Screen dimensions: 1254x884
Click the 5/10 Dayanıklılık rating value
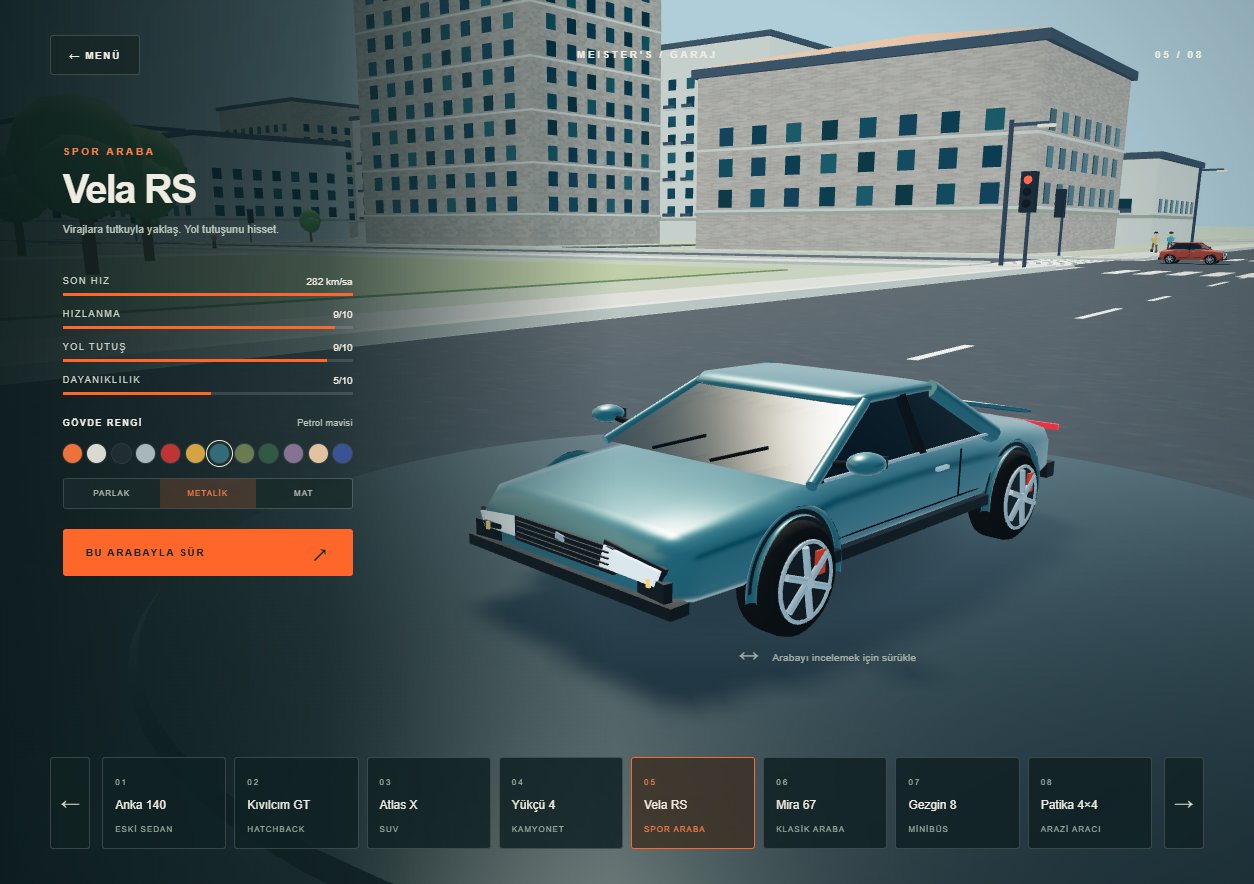click(x=343, y=381)
